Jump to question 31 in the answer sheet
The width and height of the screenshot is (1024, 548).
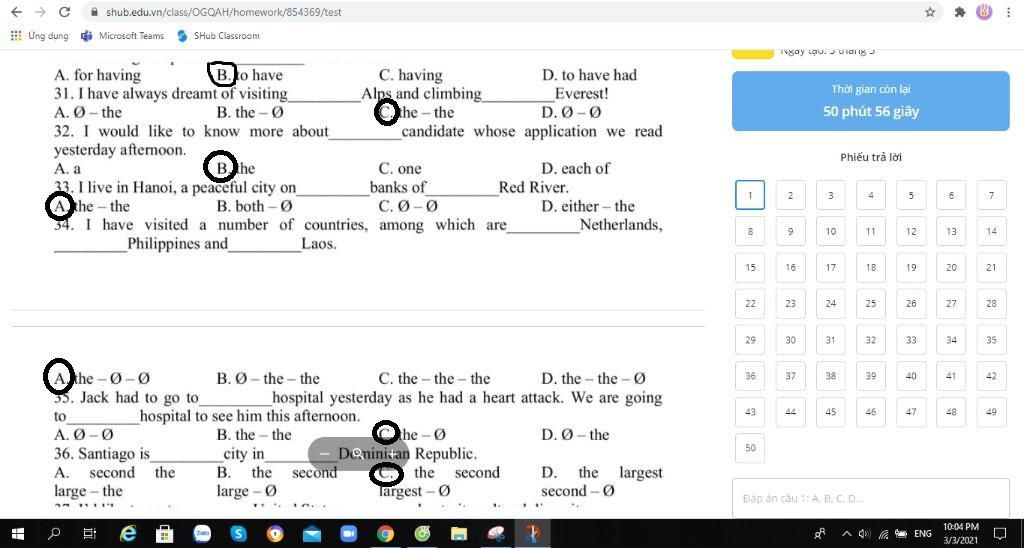(831, 340)
